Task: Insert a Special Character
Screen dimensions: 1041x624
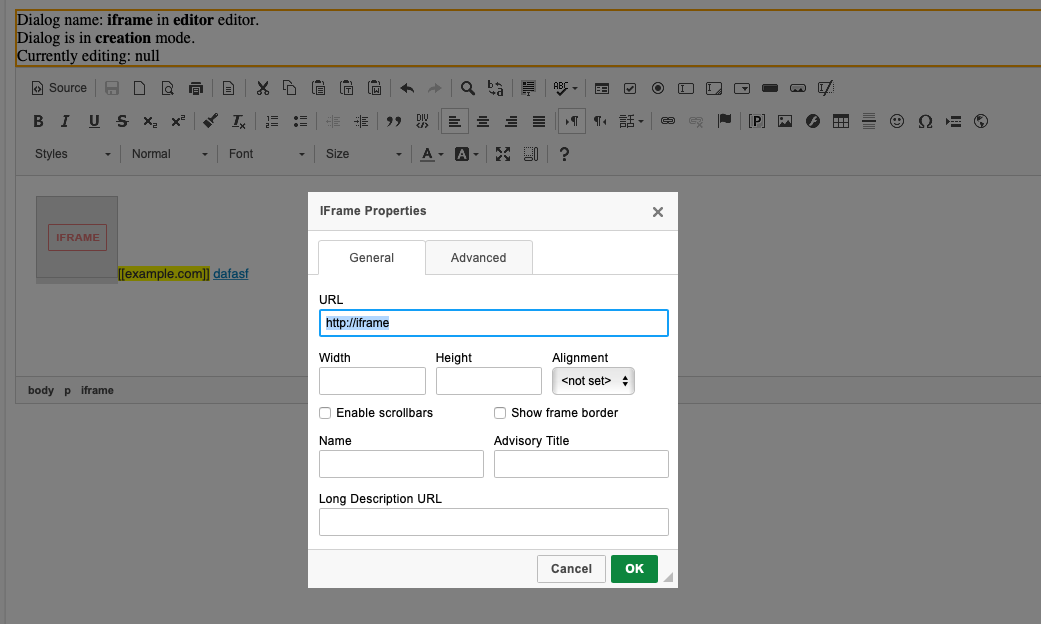Action: (925, 121)
